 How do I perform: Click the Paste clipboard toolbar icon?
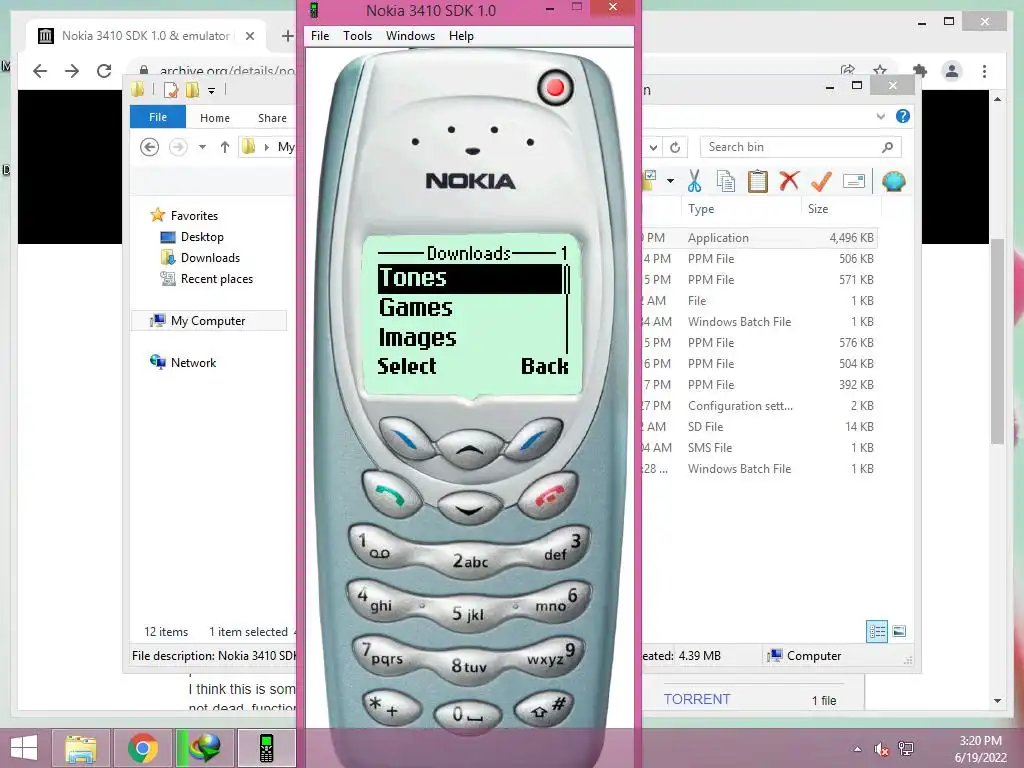point(758,181)
